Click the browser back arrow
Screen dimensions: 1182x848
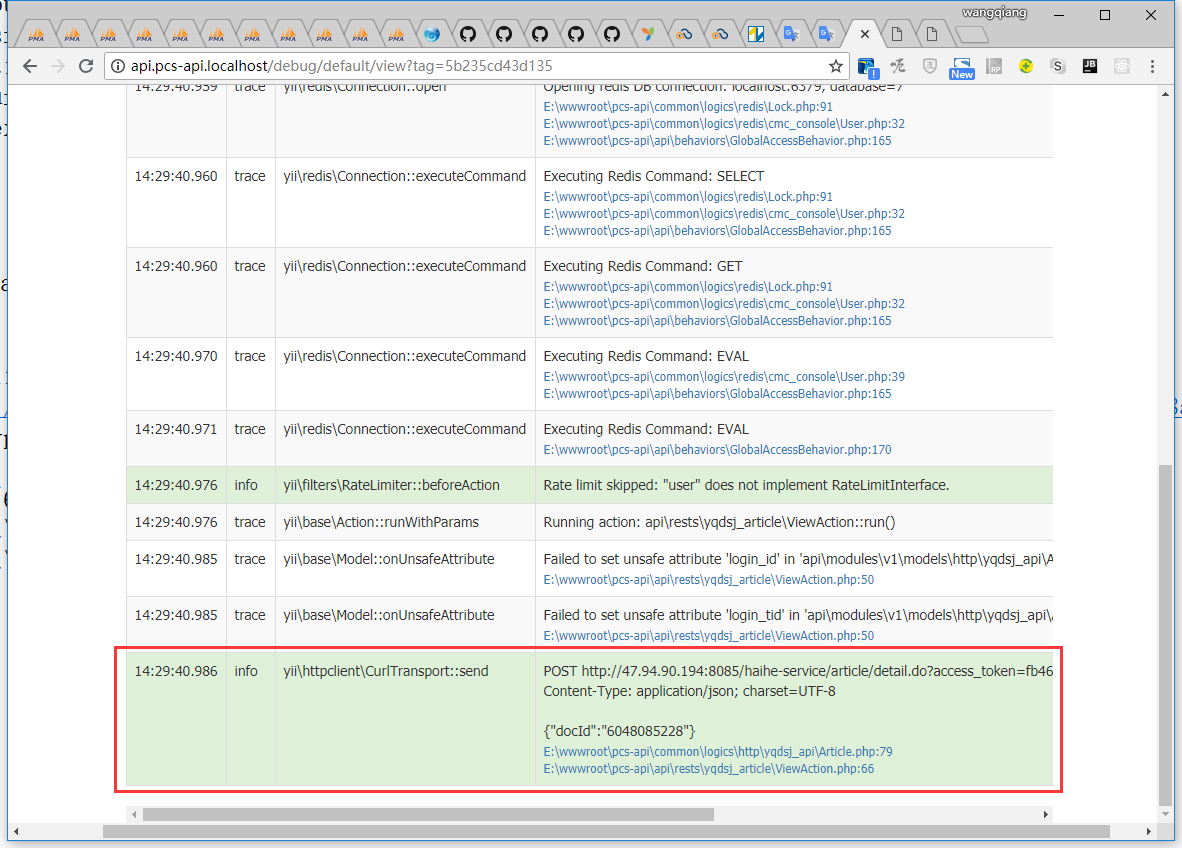click(x=29, y=67)
